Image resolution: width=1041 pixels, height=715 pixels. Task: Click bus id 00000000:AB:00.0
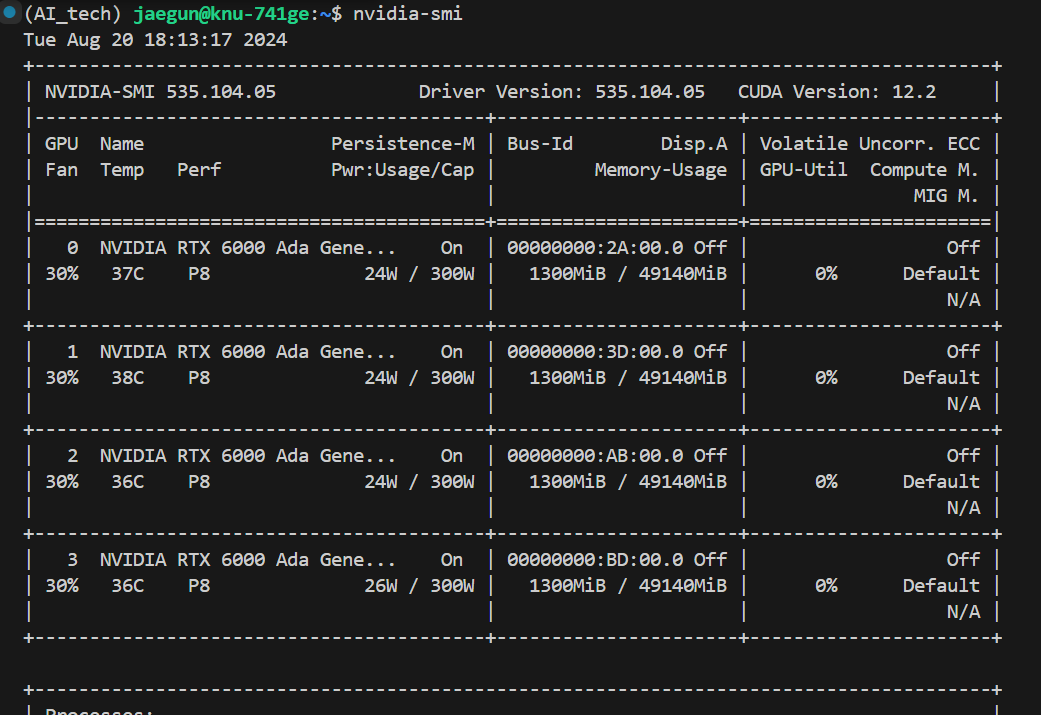tap(595, 456)
